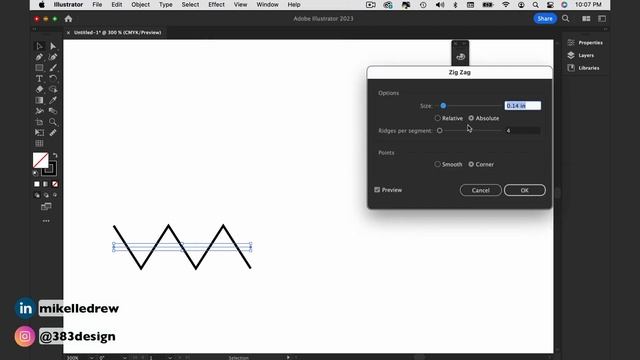Close the Untitled-1 document tab
Screen dimensions: 640x360
click(68, 33)
